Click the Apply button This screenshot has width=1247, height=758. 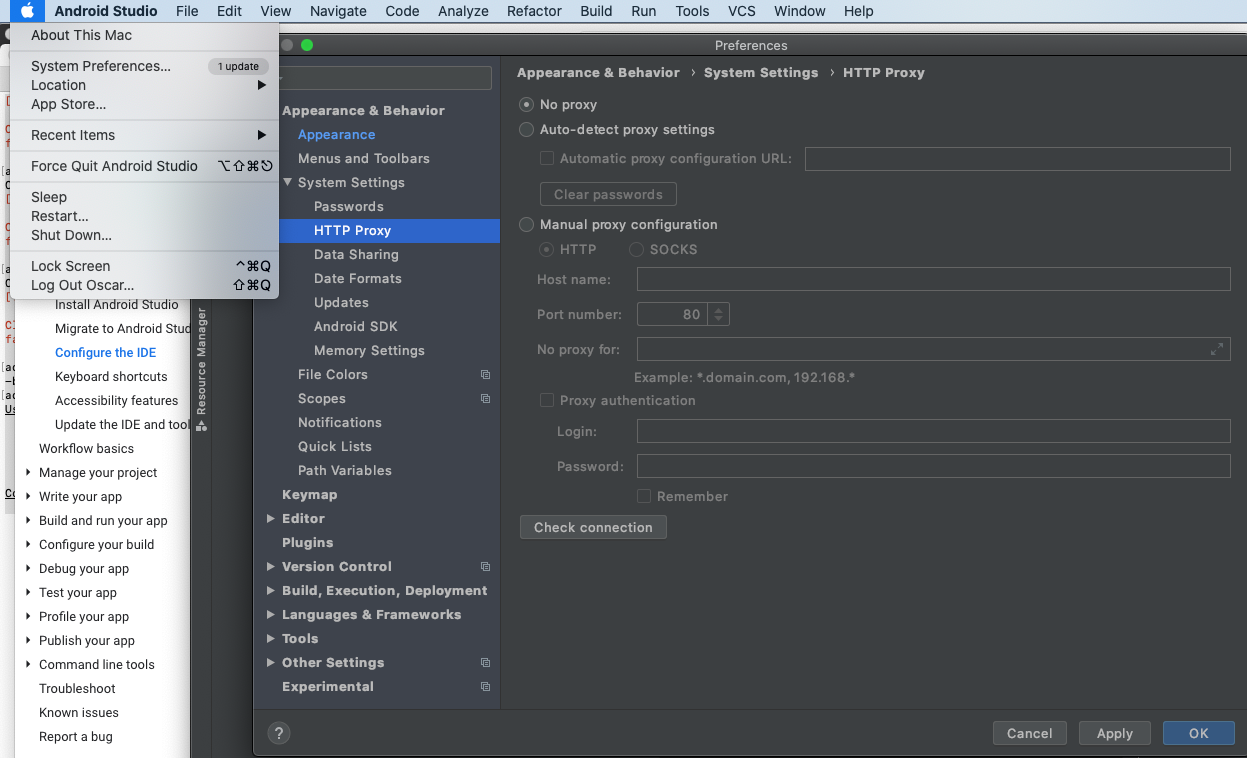coord(1114,733)
